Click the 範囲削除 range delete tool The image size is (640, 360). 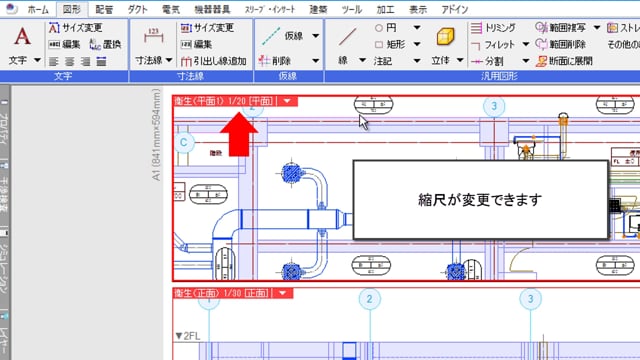tap(561, 44)
